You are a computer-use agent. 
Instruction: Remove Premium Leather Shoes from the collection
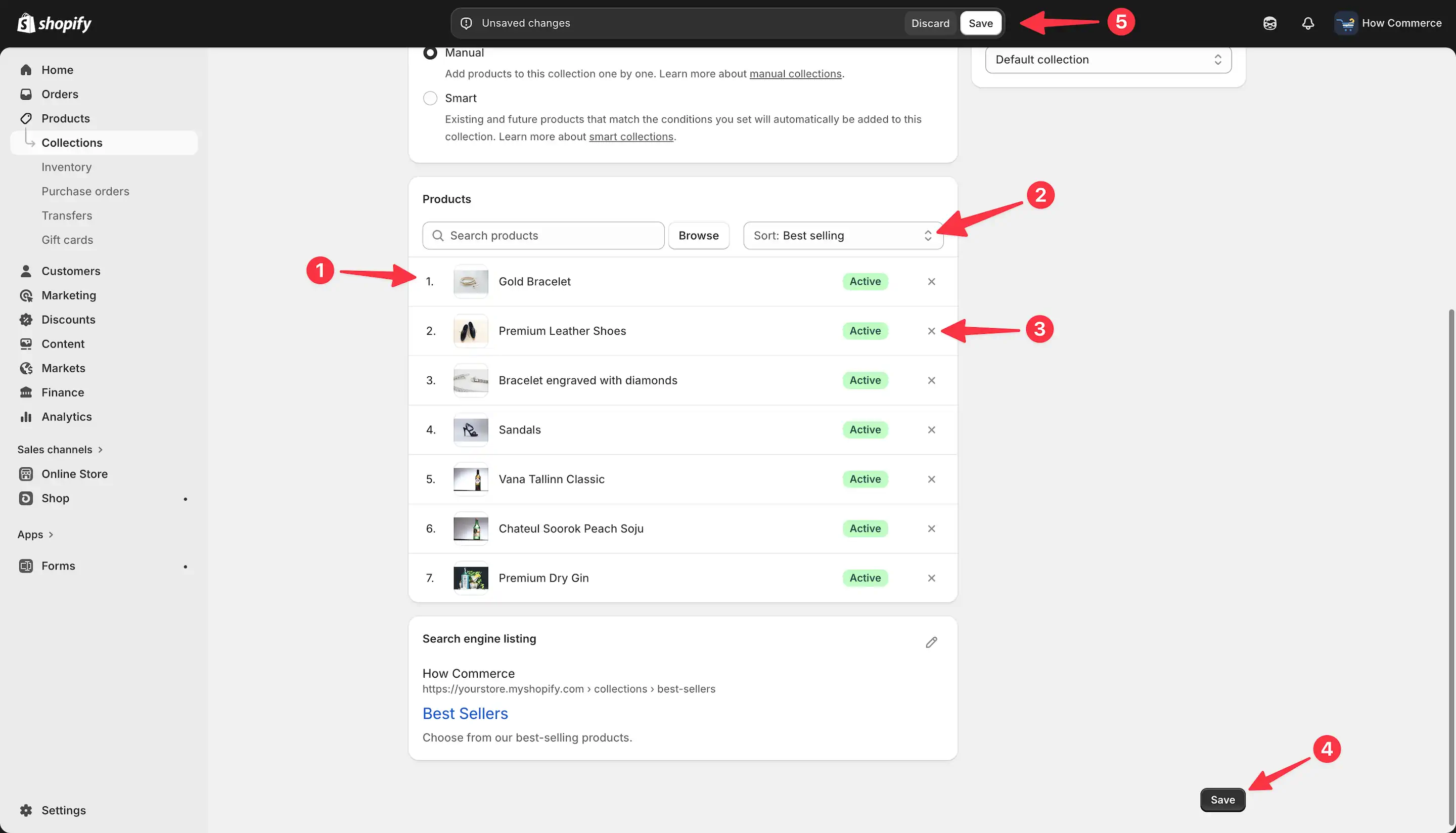[931, 331]
